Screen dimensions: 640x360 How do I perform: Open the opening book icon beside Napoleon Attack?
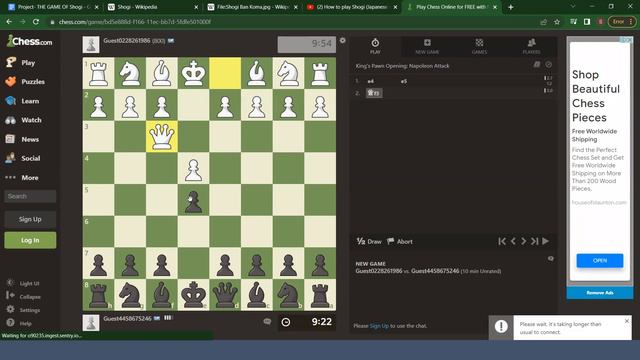[537, 64]
